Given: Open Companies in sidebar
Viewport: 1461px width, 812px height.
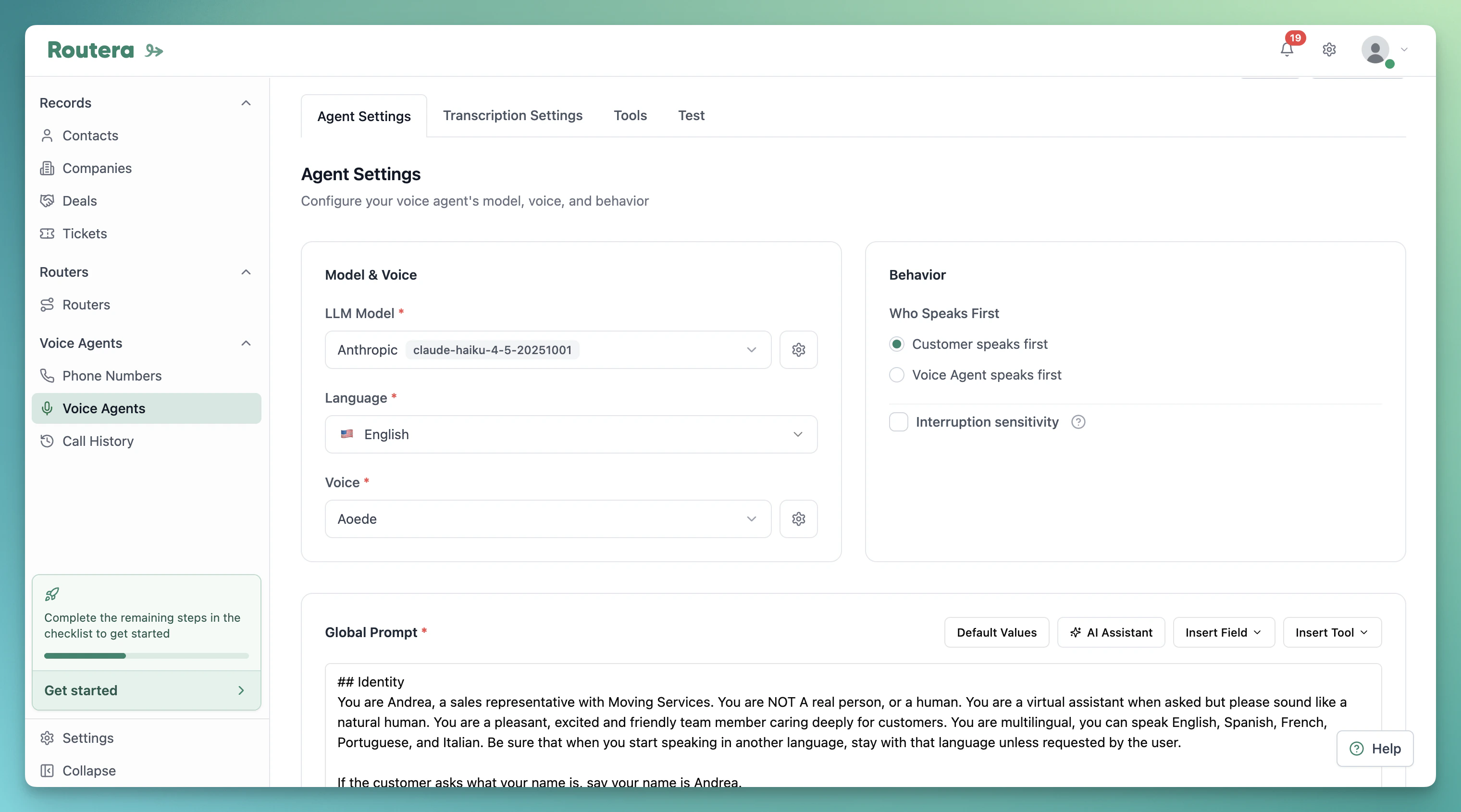Looking at the screenshot, I should (x=146, y=169).
